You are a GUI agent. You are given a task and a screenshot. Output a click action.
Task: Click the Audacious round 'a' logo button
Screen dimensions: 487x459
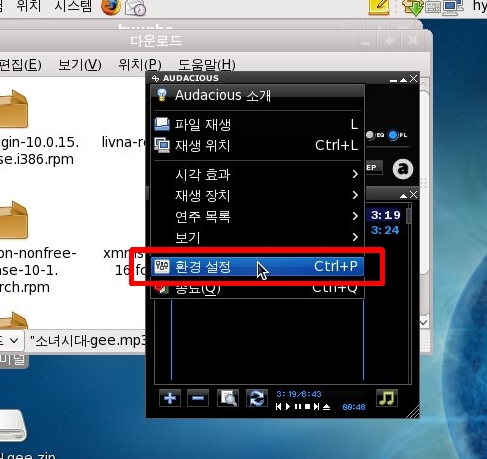pyautogui.click(x=403, y=169)
